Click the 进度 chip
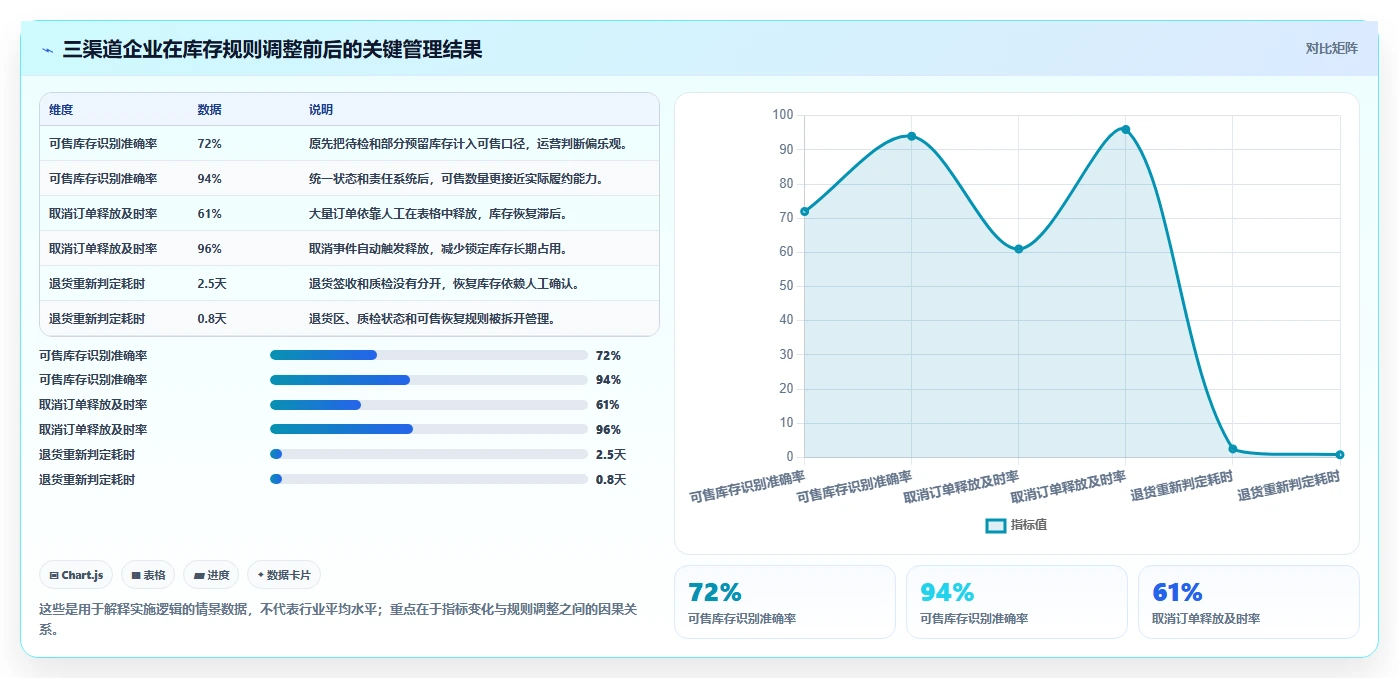 (211, 575)
